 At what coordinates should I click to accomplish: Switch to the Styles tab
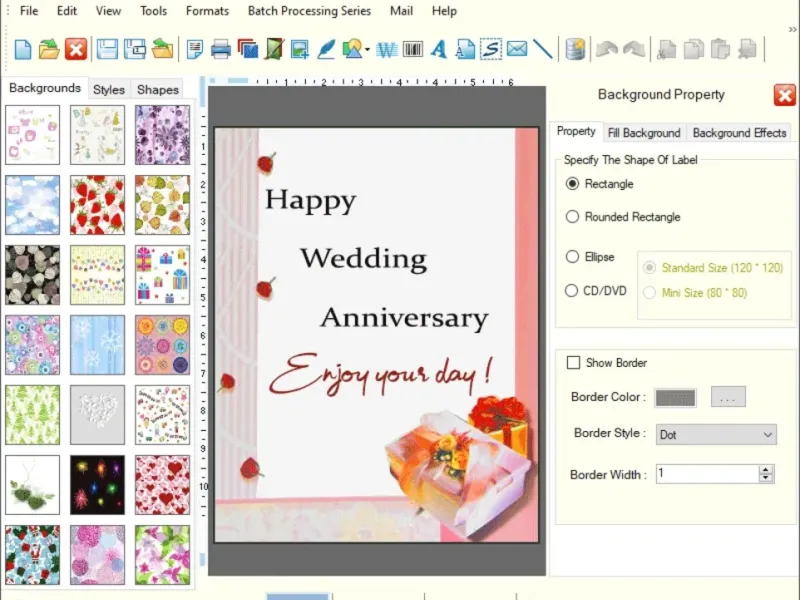click(109, 90)
